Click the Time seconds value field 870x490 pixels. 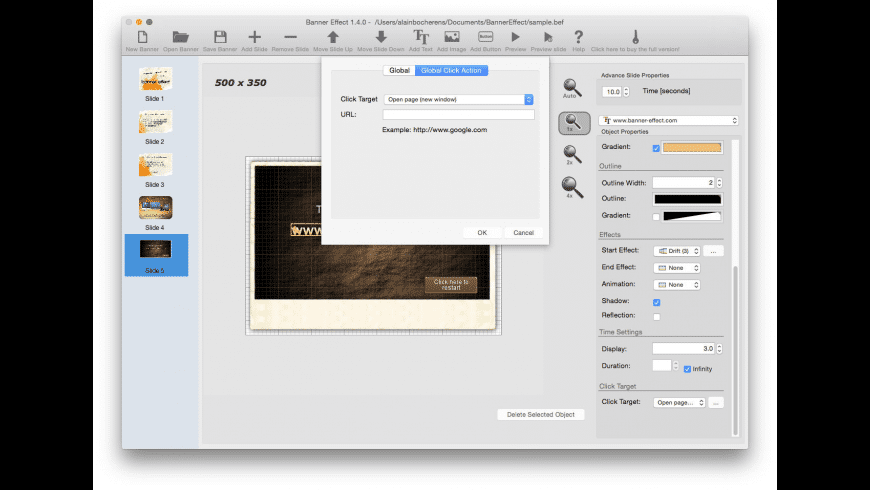pos(612,92)
